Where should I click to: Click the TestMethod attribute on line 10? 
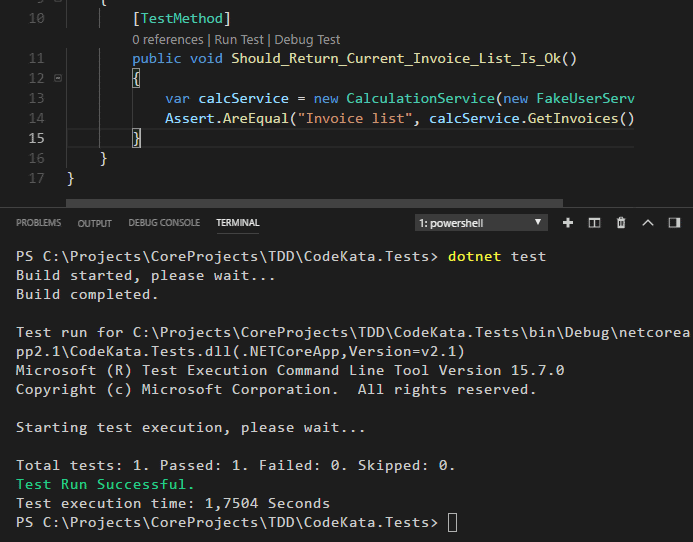pos(182,19)
